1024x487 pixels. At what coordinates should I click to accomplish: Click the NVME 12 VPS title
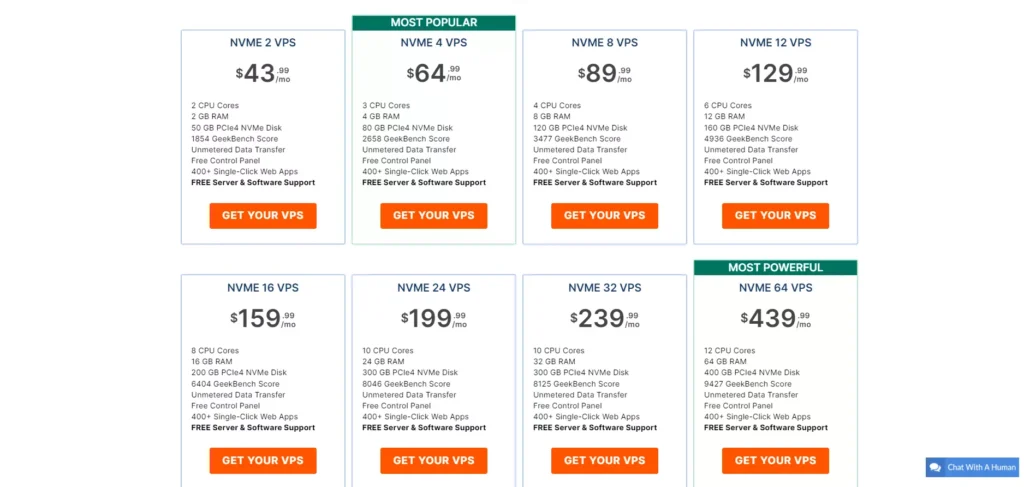(775, 43)
